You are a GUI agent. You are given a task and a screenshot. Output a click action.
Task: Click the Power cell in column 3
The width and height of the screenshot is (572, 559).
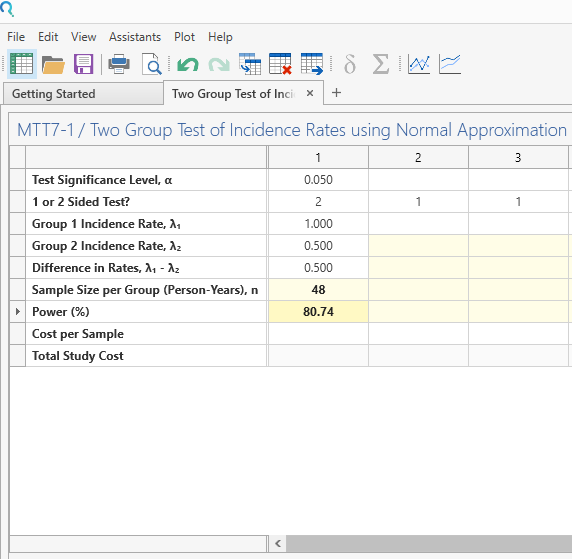point(518,312)
